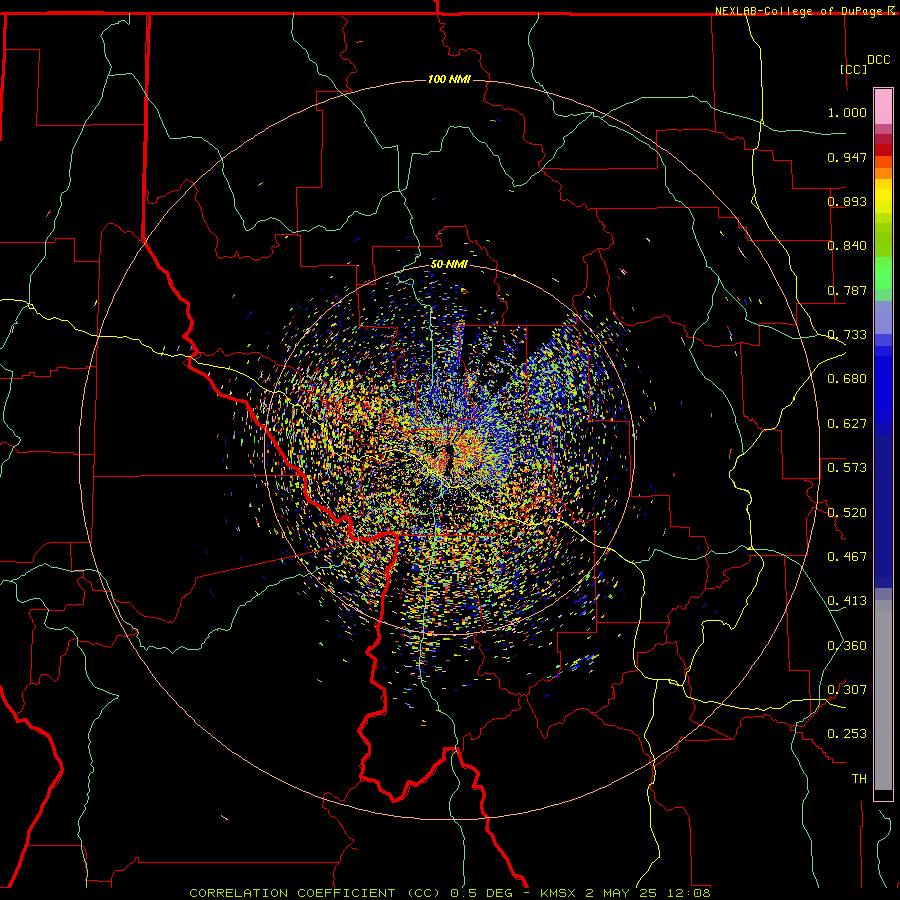Screen dimensions: 900x900
Task: Click the 0.733 legend value
Action: [x=847, y=335]
